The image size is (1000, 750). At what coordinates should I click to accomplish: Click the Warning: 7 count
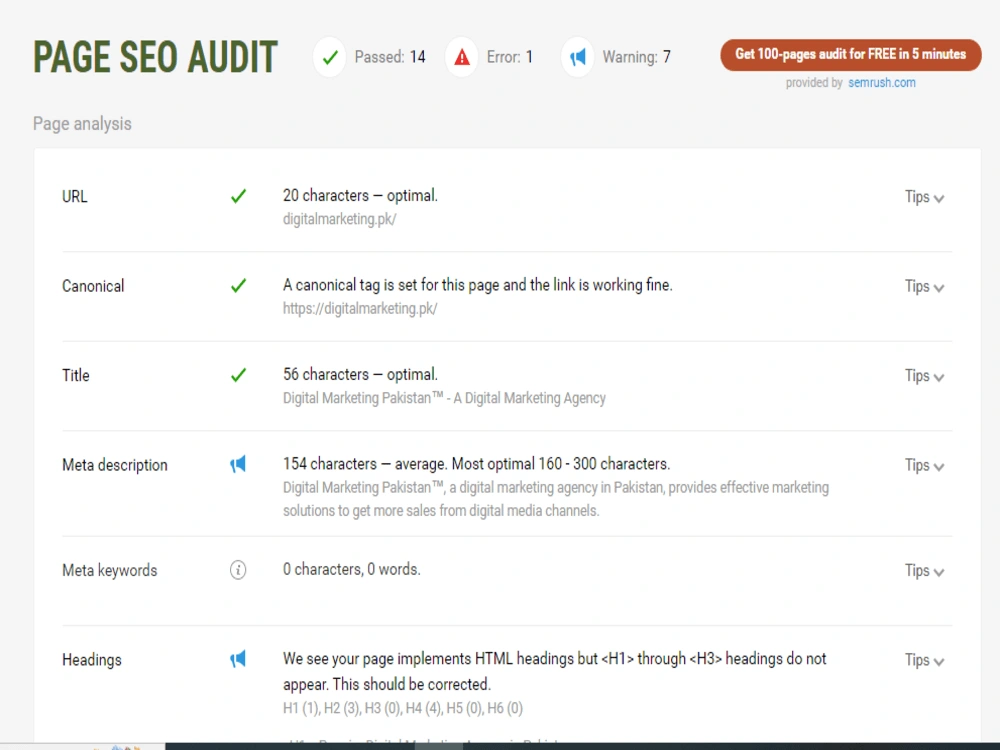click(x=636, y=57)
